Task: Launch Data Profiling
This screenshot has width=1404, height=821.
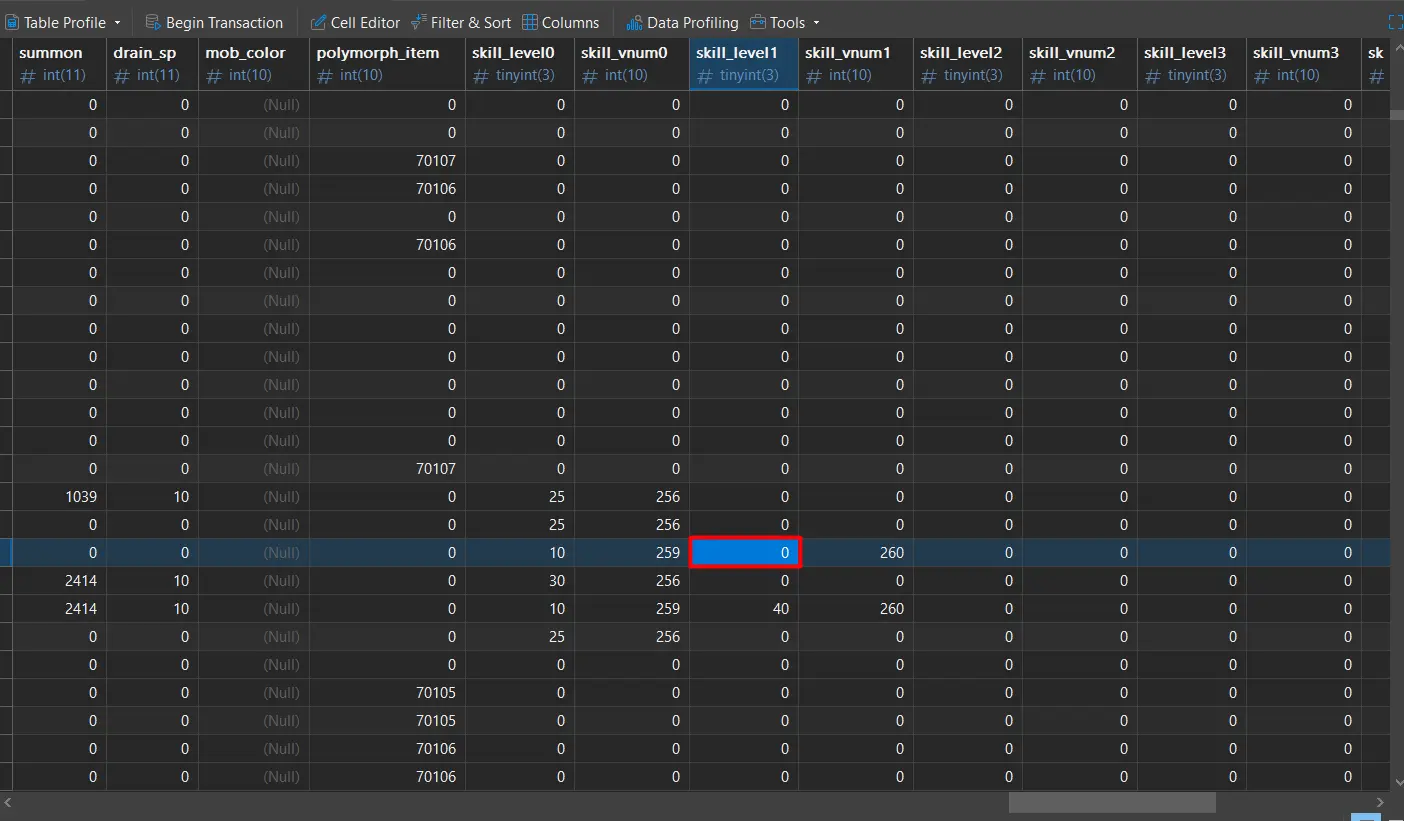Action: pyautogui.click(x=682, y=23)
